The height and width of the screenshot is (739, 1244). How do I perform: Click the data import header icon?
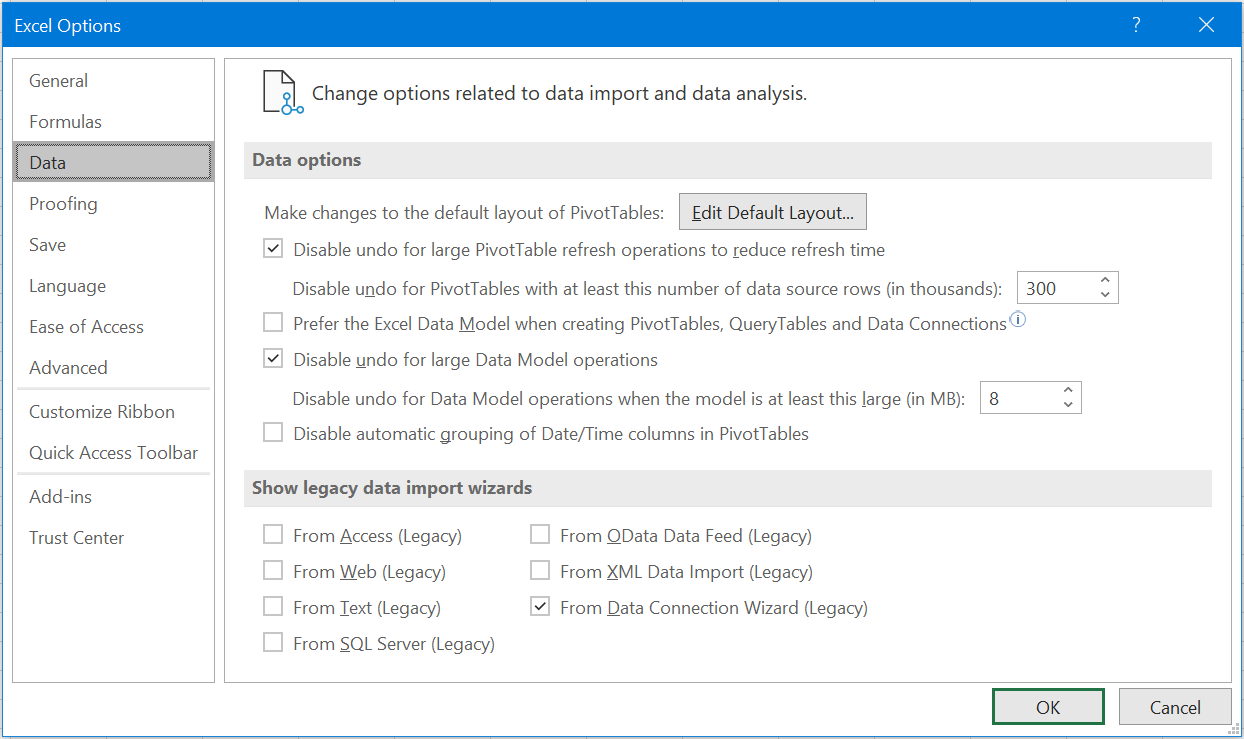click(283, 92)
